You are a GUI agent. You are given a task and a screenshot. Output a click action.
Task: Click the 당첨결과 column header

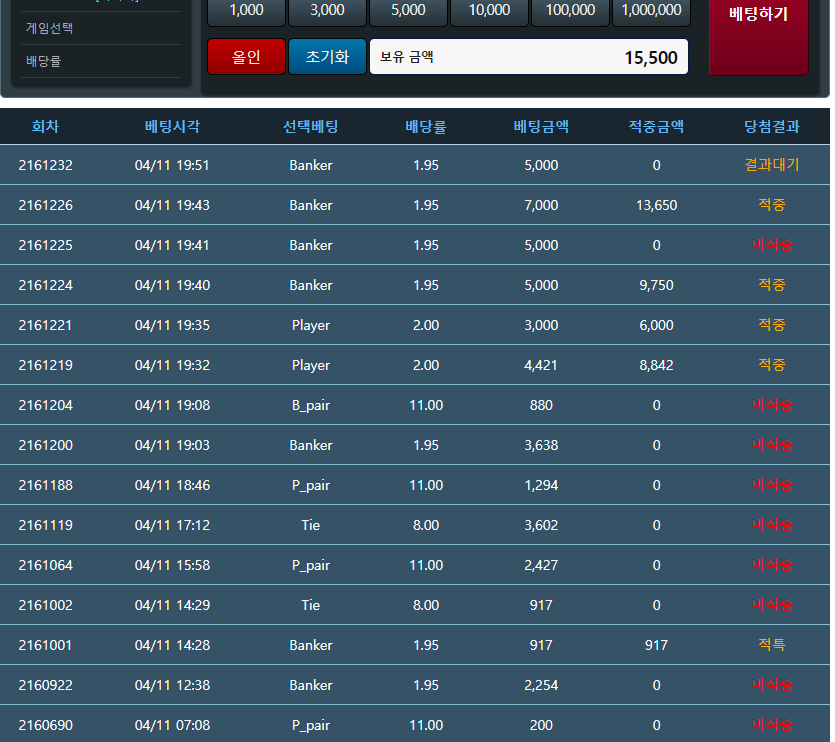click(x=771, y=127)
